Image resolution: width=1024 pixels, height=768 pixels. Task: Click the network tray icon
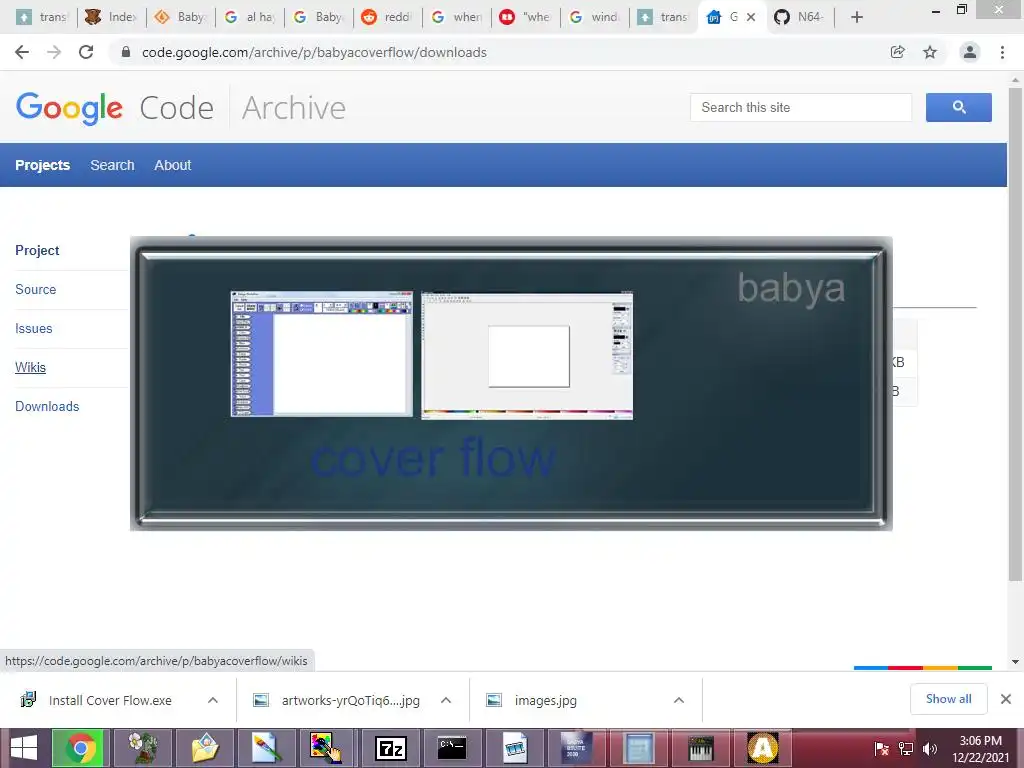906,748
